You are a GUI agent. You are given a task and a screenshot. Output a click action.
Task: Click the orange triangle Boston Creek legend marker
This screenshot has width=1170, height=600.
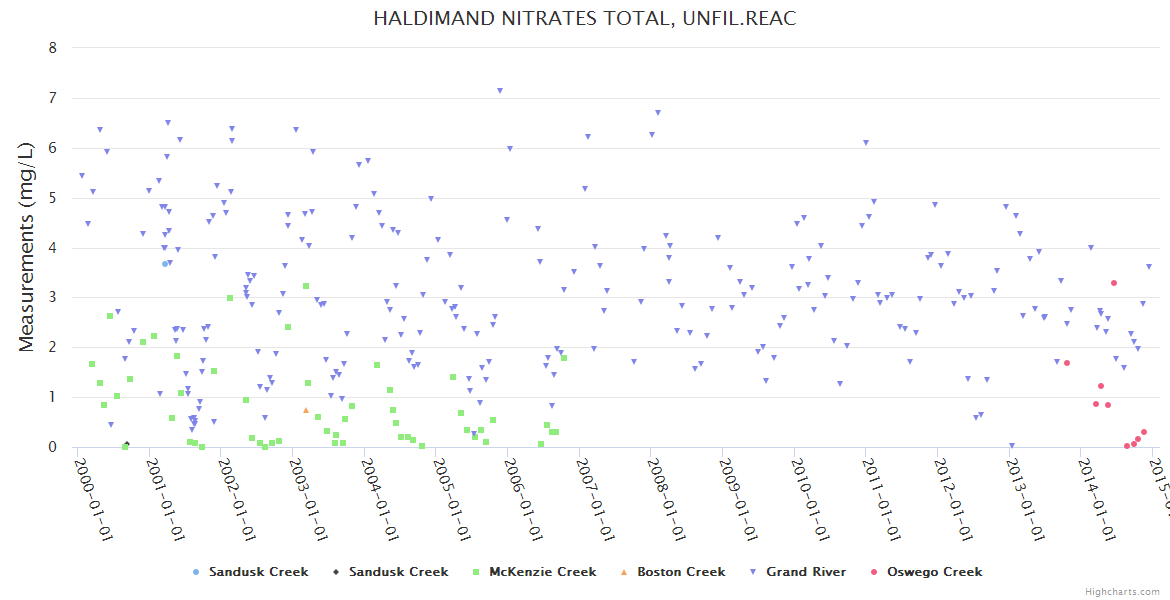click(623, 572)
